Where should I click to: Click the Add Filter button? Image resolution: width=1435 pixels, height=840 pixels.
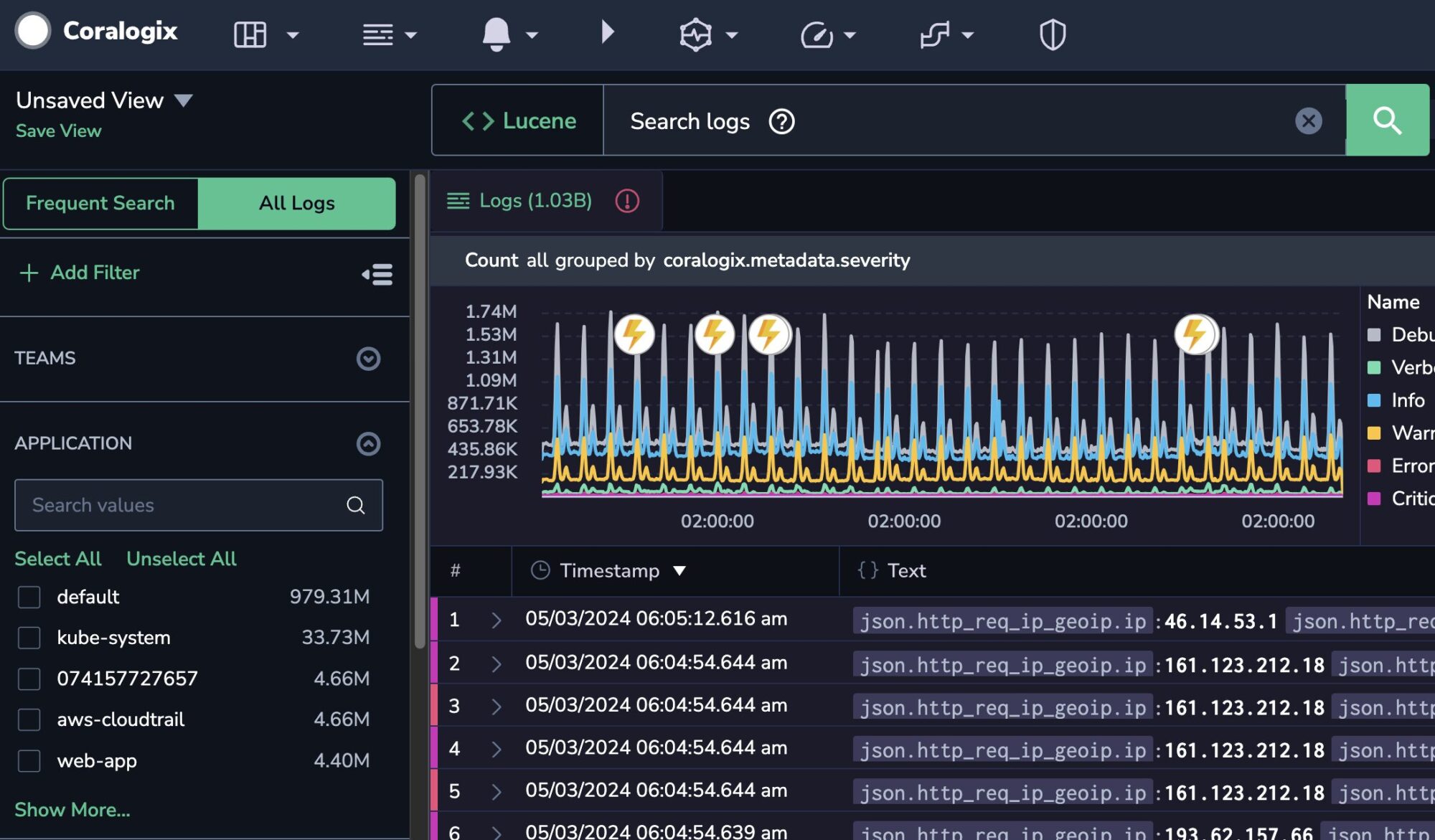coord(78,272)
